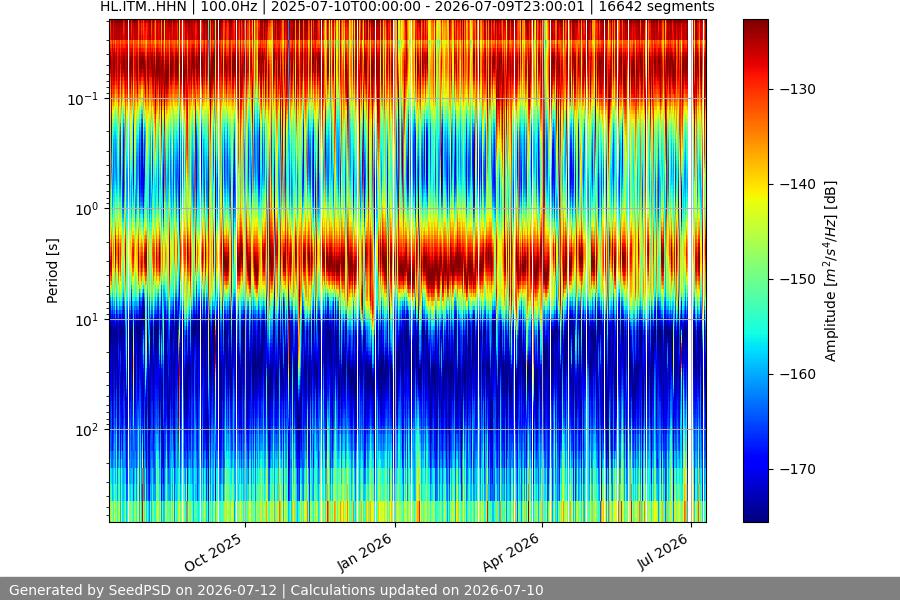Click the −150 colorbar tick label

(x=798, y=279)
